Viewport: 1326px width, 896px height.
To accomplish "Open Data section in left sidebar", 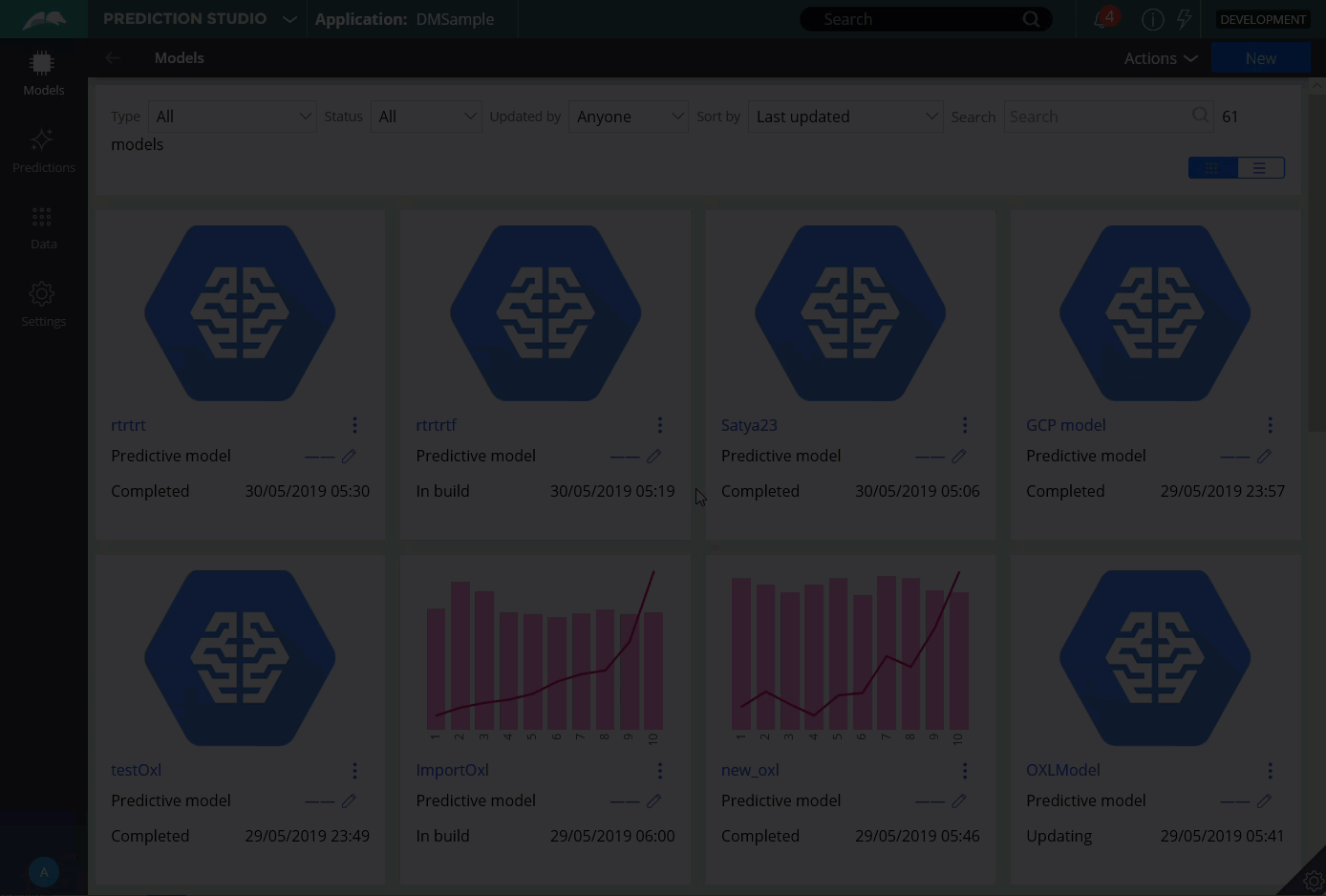I will [x=43, y=227].
